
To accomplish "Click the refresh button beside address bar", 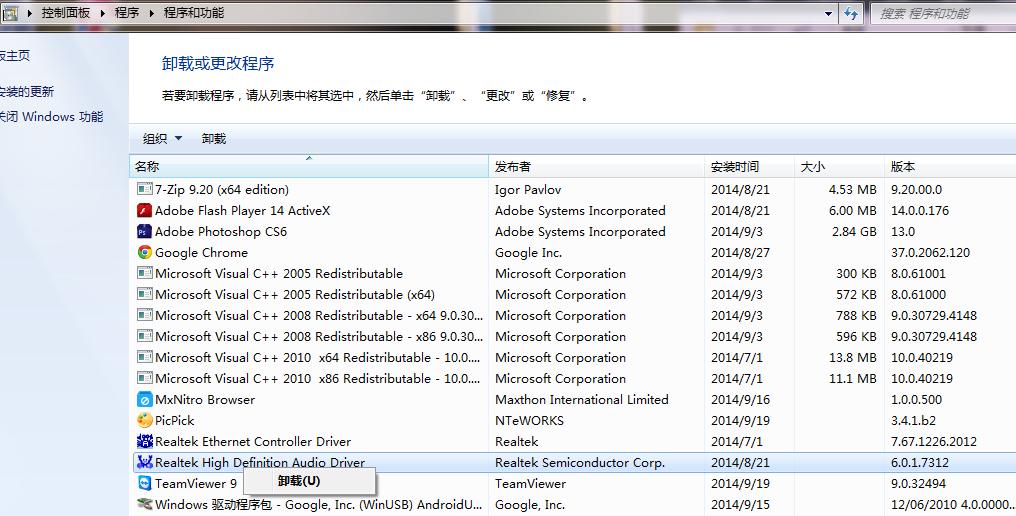I will coord(851,13).
